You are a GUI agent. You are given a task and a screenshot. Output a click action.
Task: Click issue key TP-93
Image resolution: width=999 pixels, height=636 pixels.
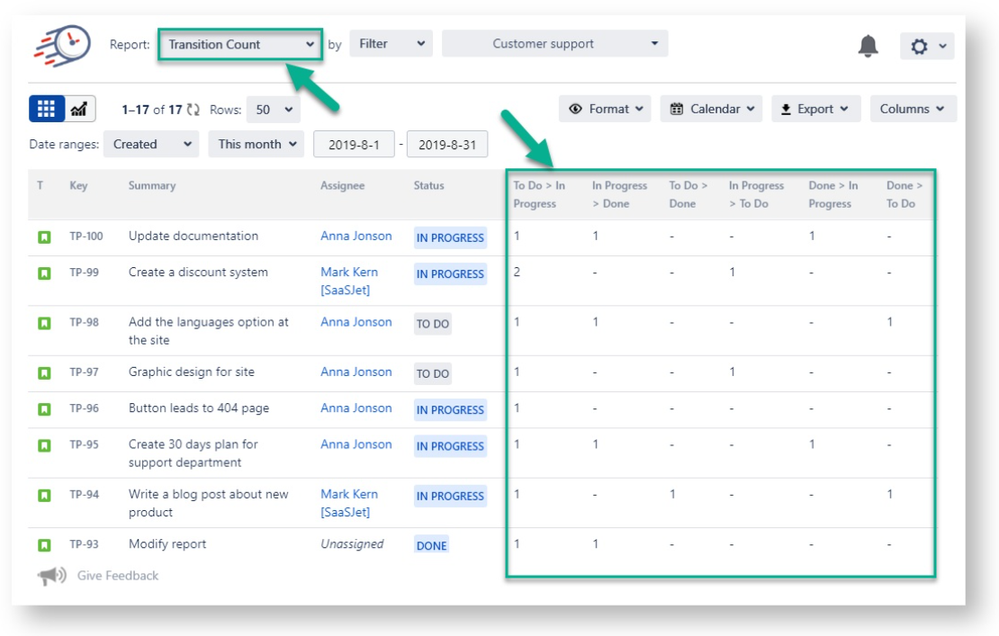tap(84, 544)
